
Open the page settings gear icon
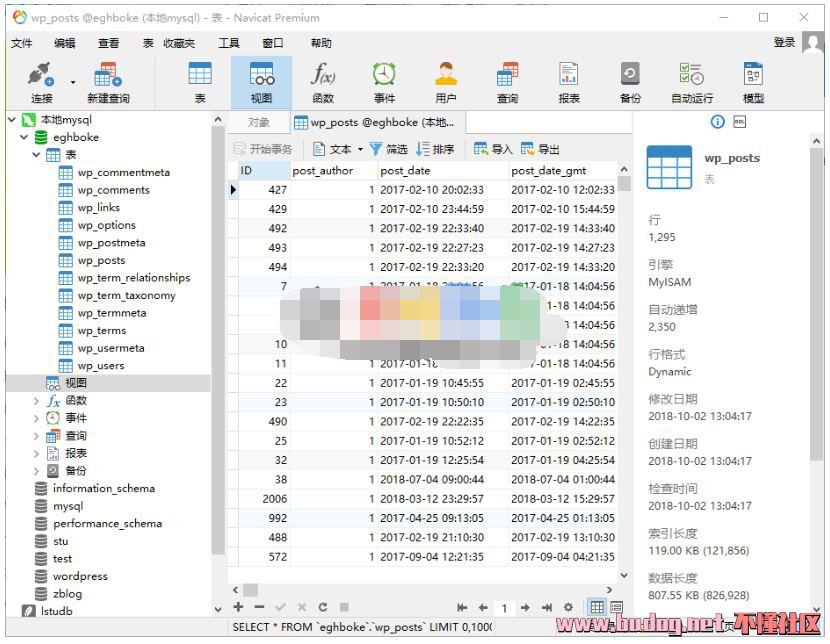(x=568, y=607)
